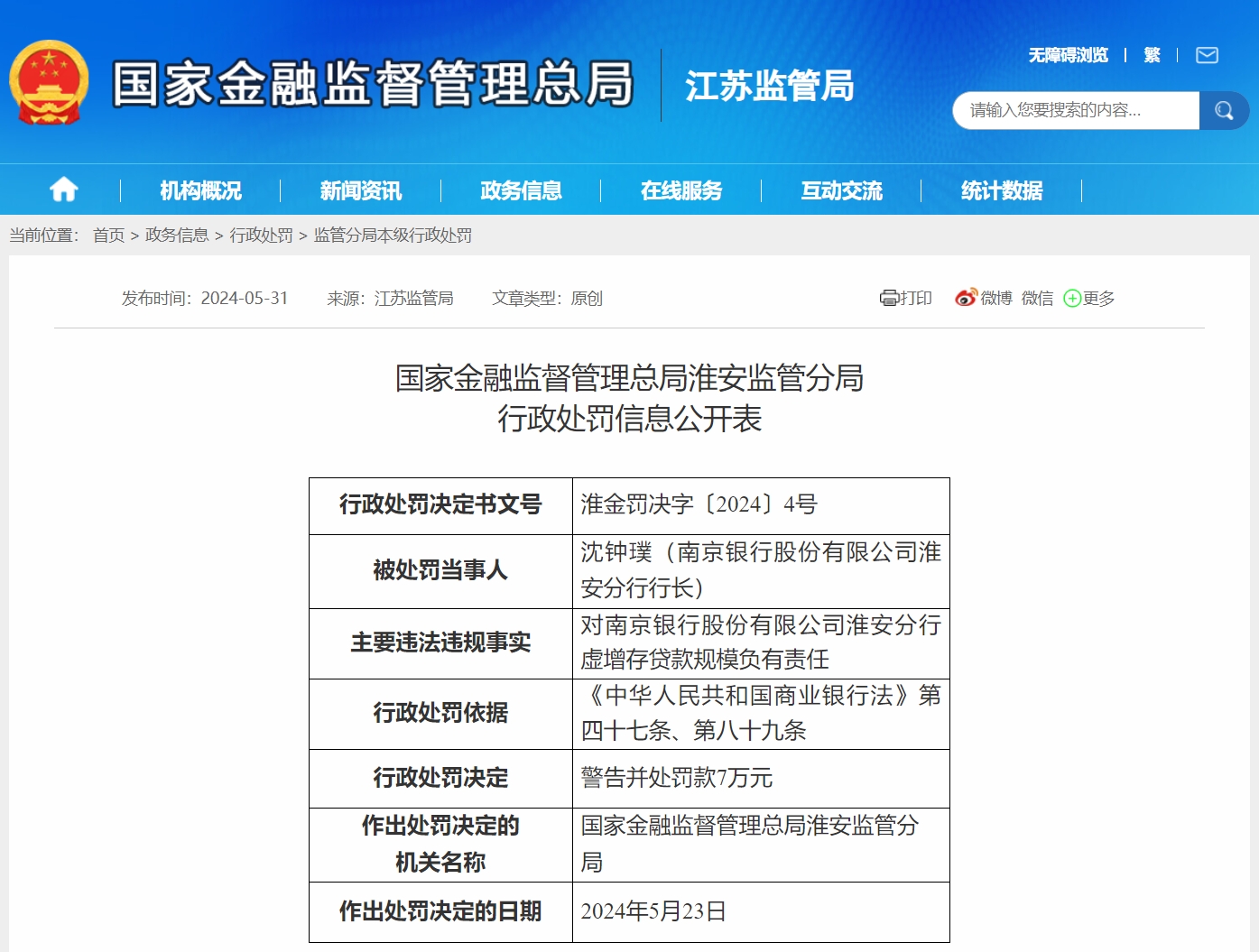Click the cell citing 《中华人民共和国商业银行法》
The height and width of the screenshot is (952, 1259).
(x=761, y=714)
